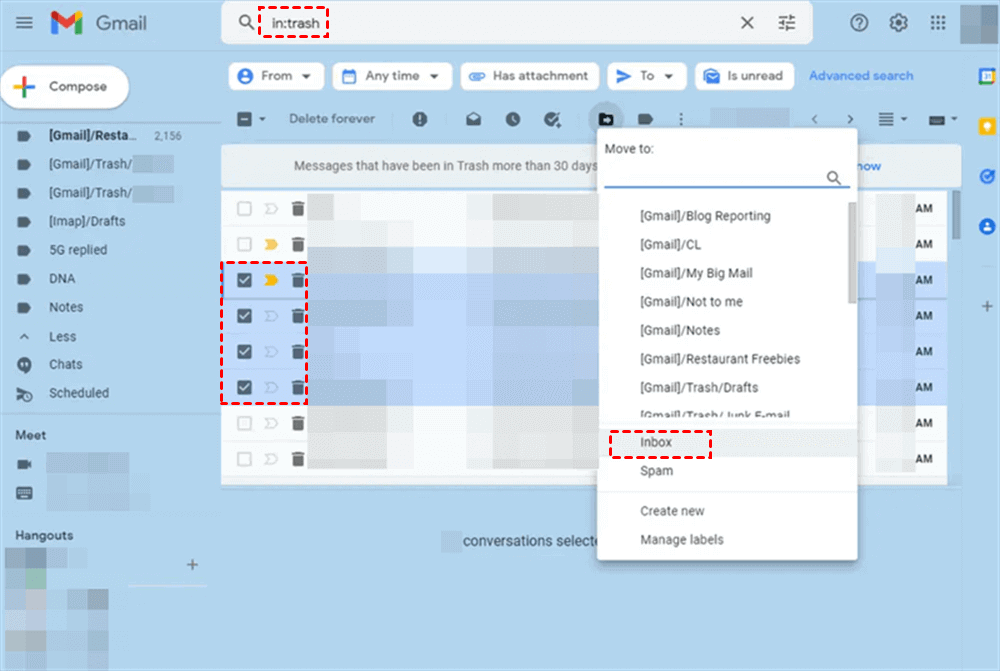Uncheck the starred selected email checkbox
The height and width of the screenshot is (671, 1000).
(244, 281)
